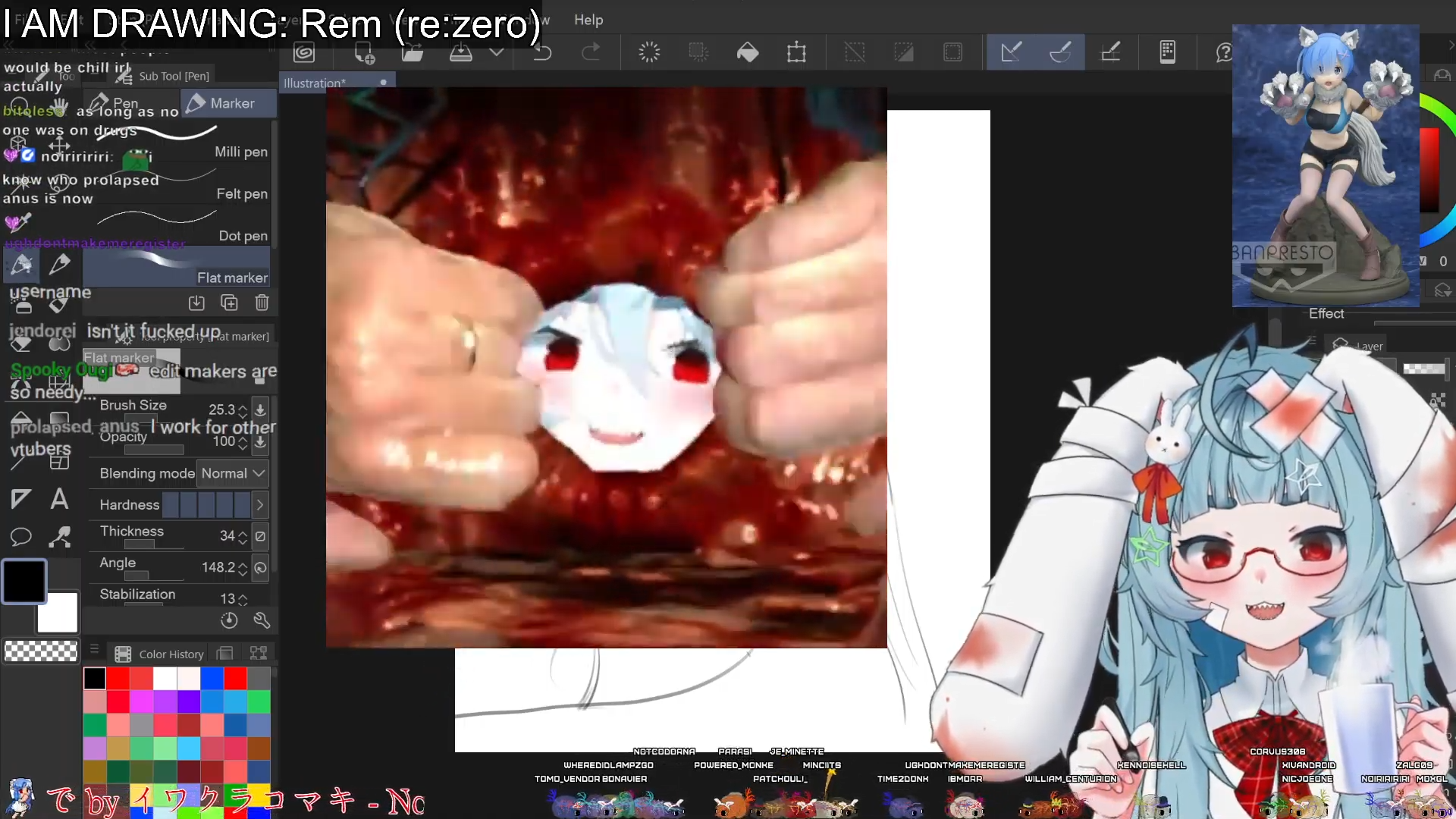Click the Redo arrow in toolbar
Viewport: 1456px width, 819px height.
point(591,53)
